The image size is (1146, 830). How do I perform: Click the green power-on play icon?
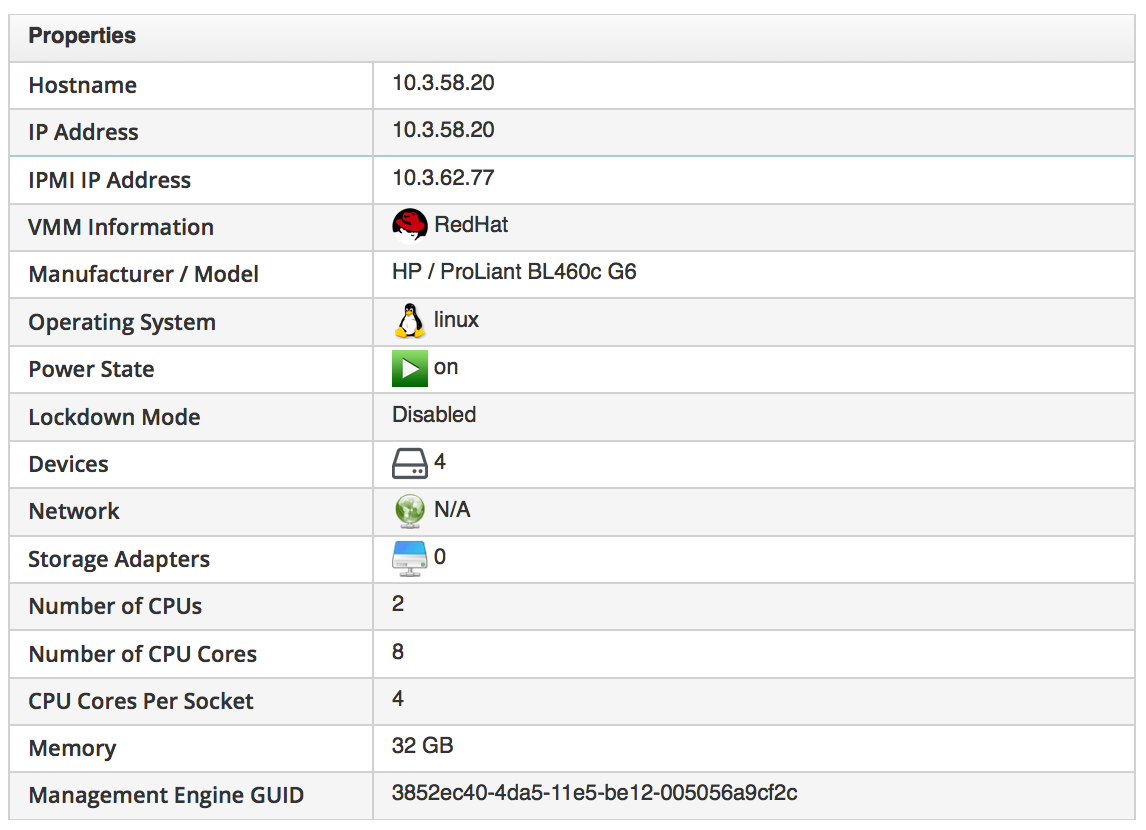point(409,368)
